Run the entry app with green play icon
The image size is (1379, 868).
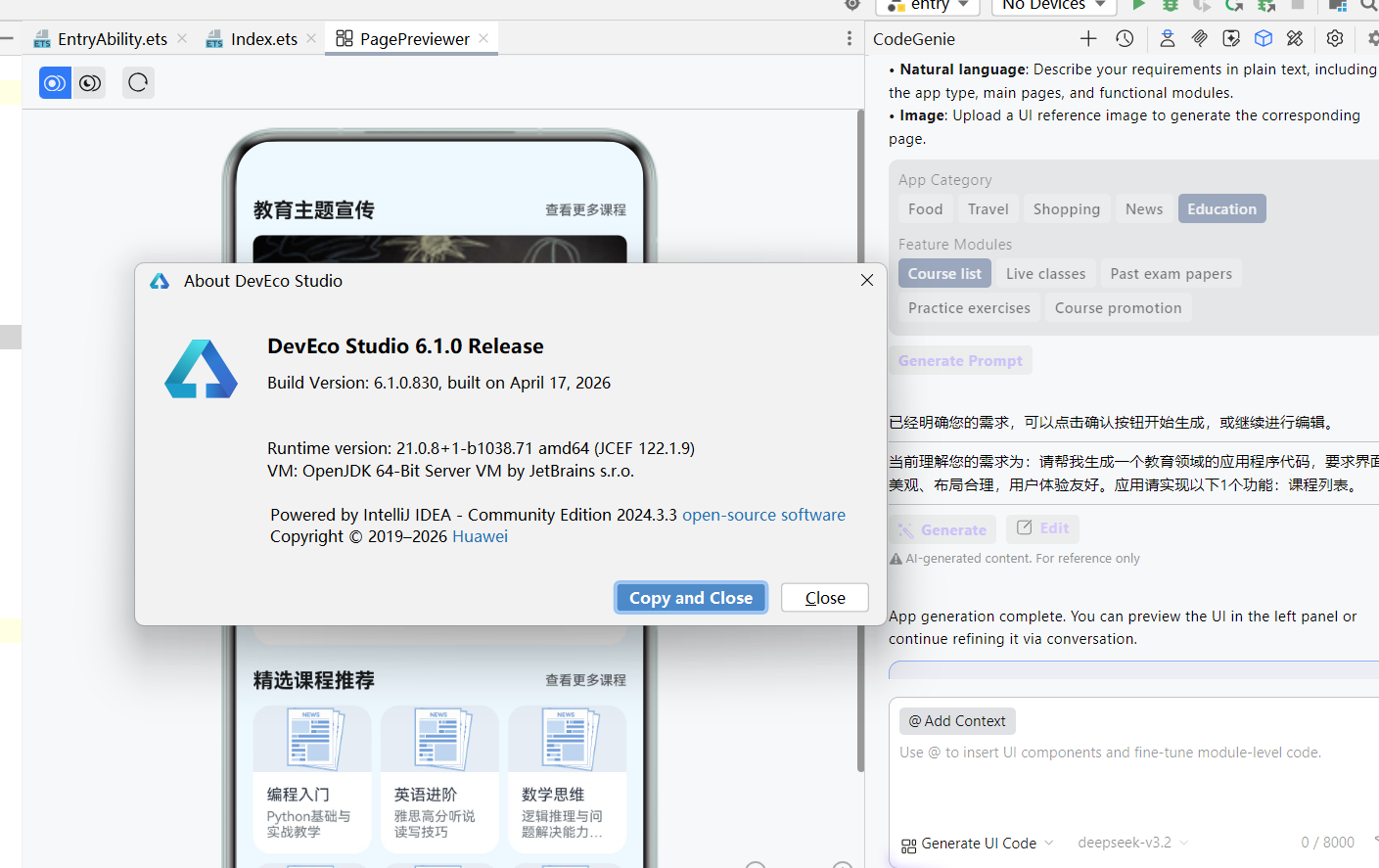1138,5
